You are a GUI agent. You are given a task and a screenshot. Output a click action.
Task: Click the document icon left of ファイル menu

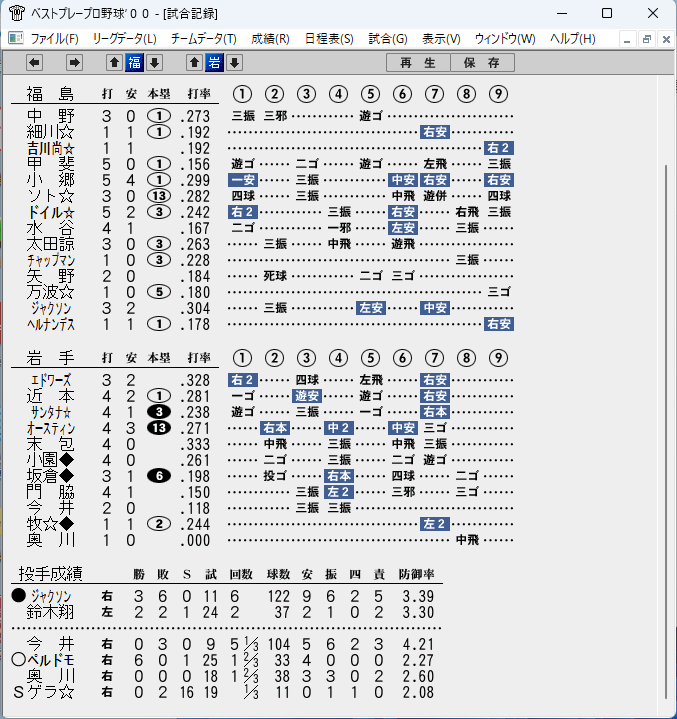click(x=16, y=39)
